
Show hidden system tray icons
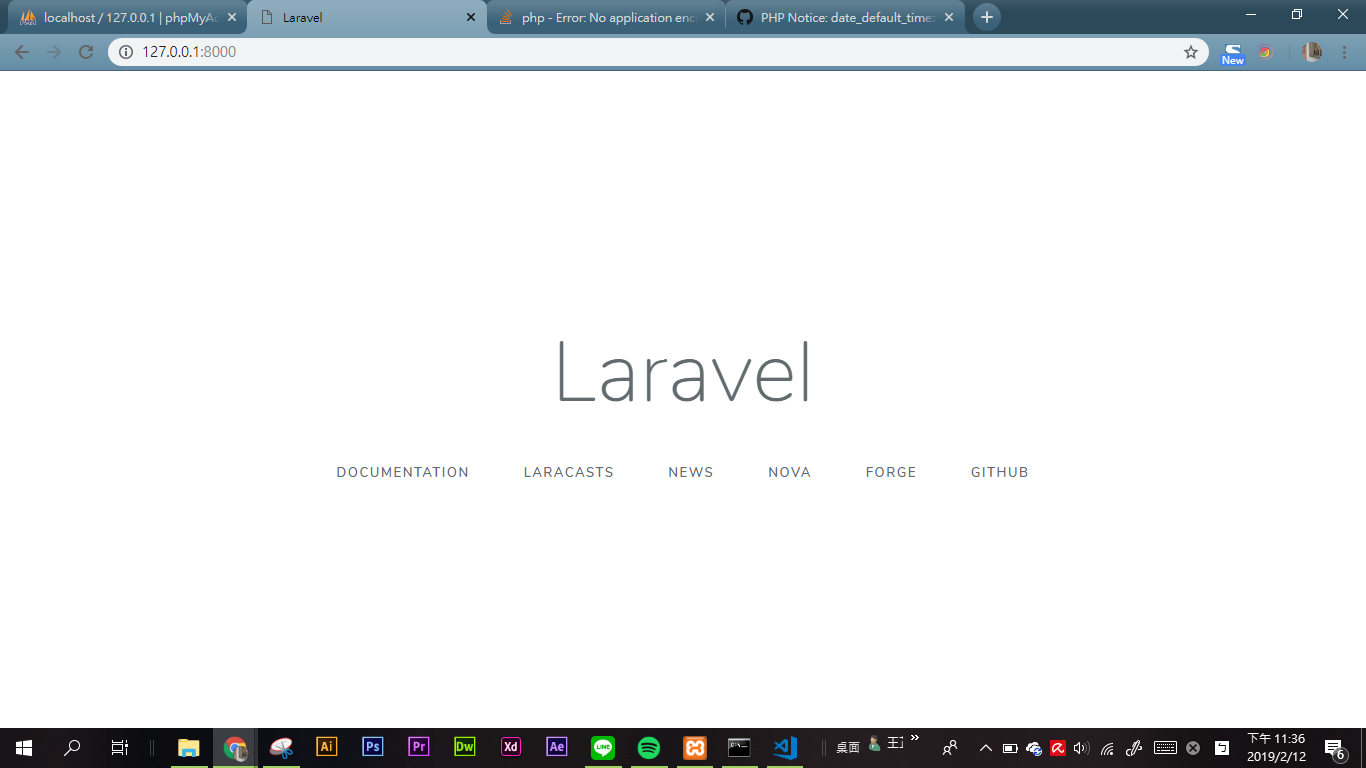coord(986,748)
